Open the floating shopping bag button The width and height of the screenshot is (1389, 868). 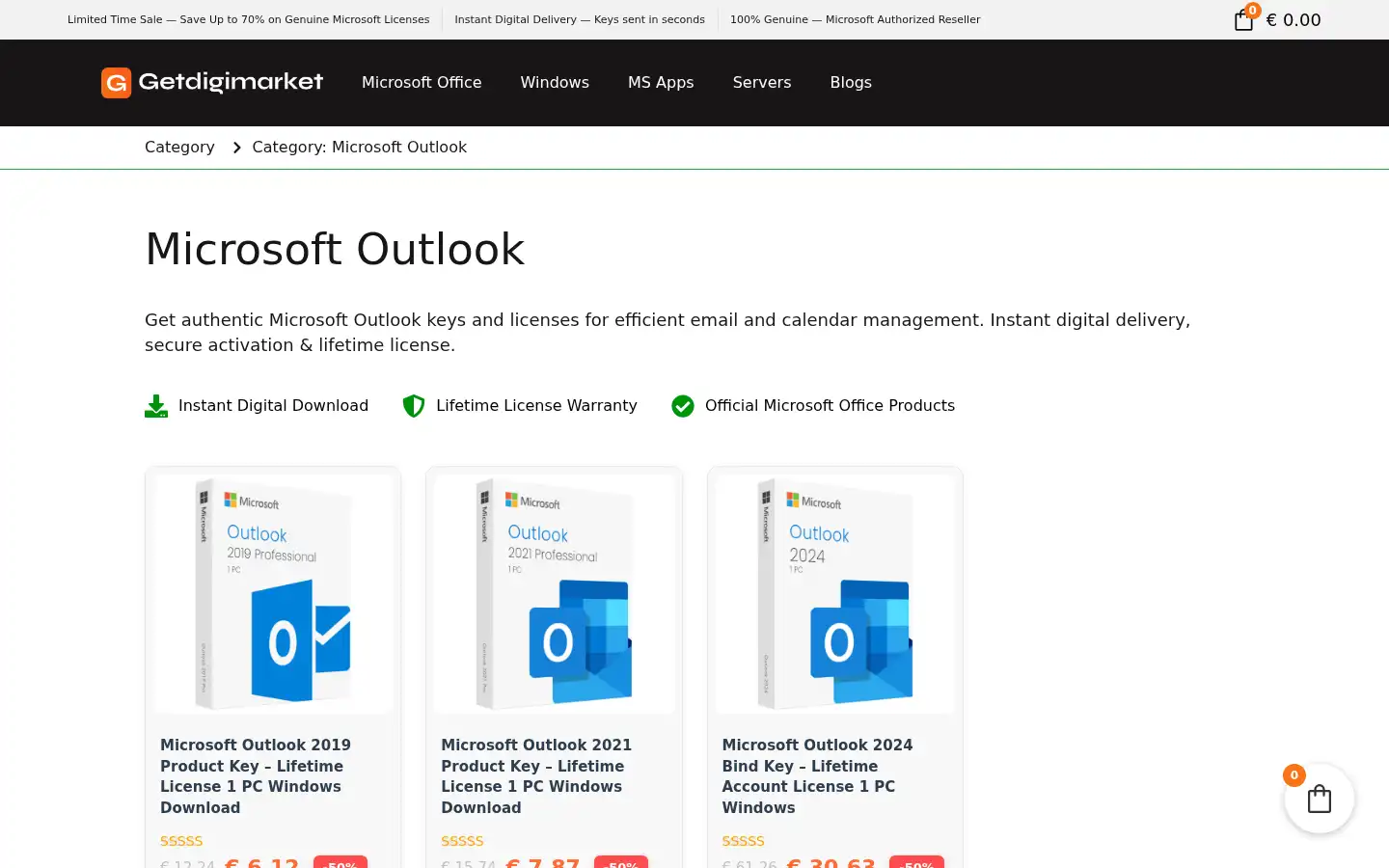pyautogui.click(x=1319, y=799)
